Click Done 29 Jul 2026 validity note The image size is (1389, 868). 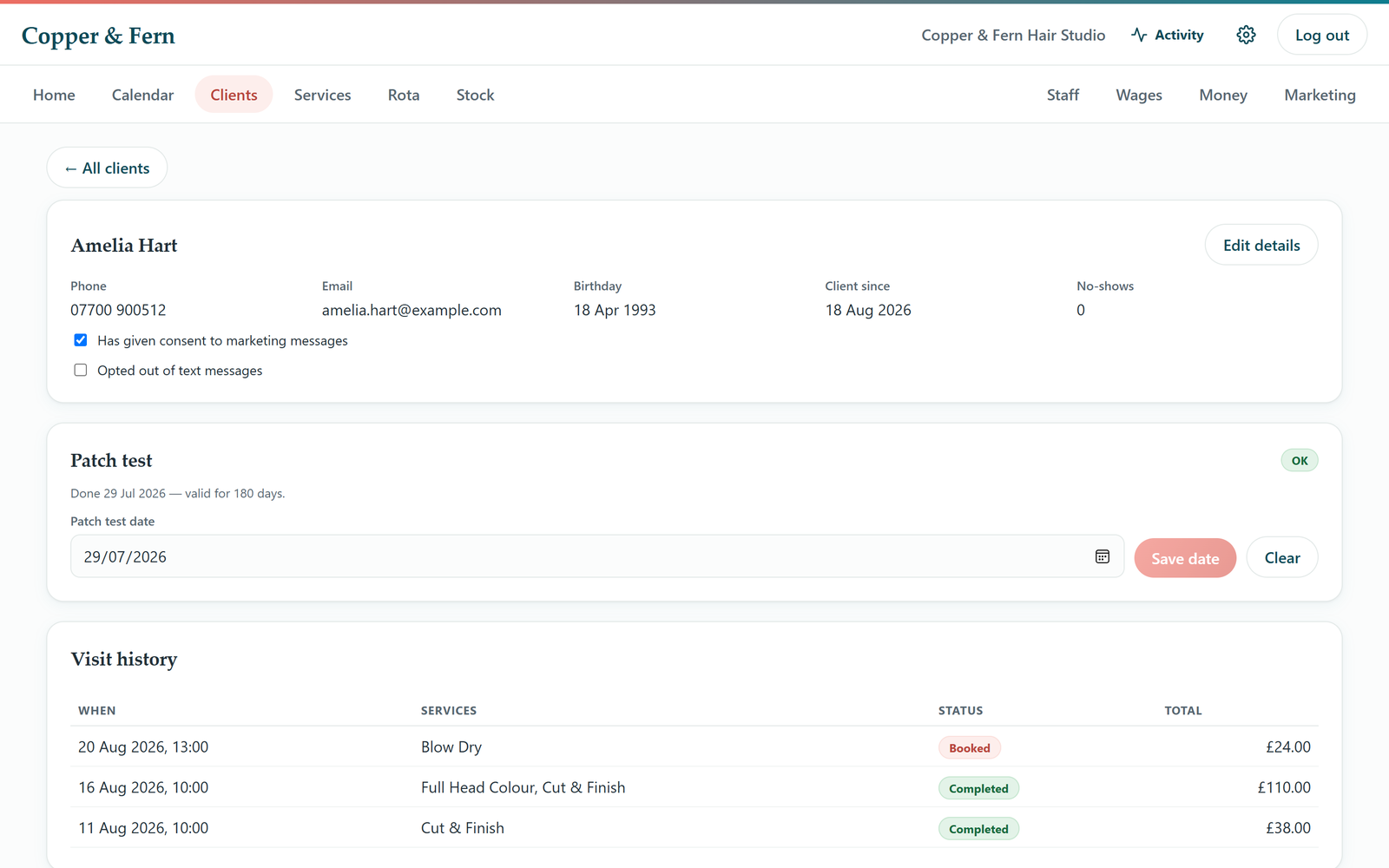pyautogui.click(x=178, y=493)
